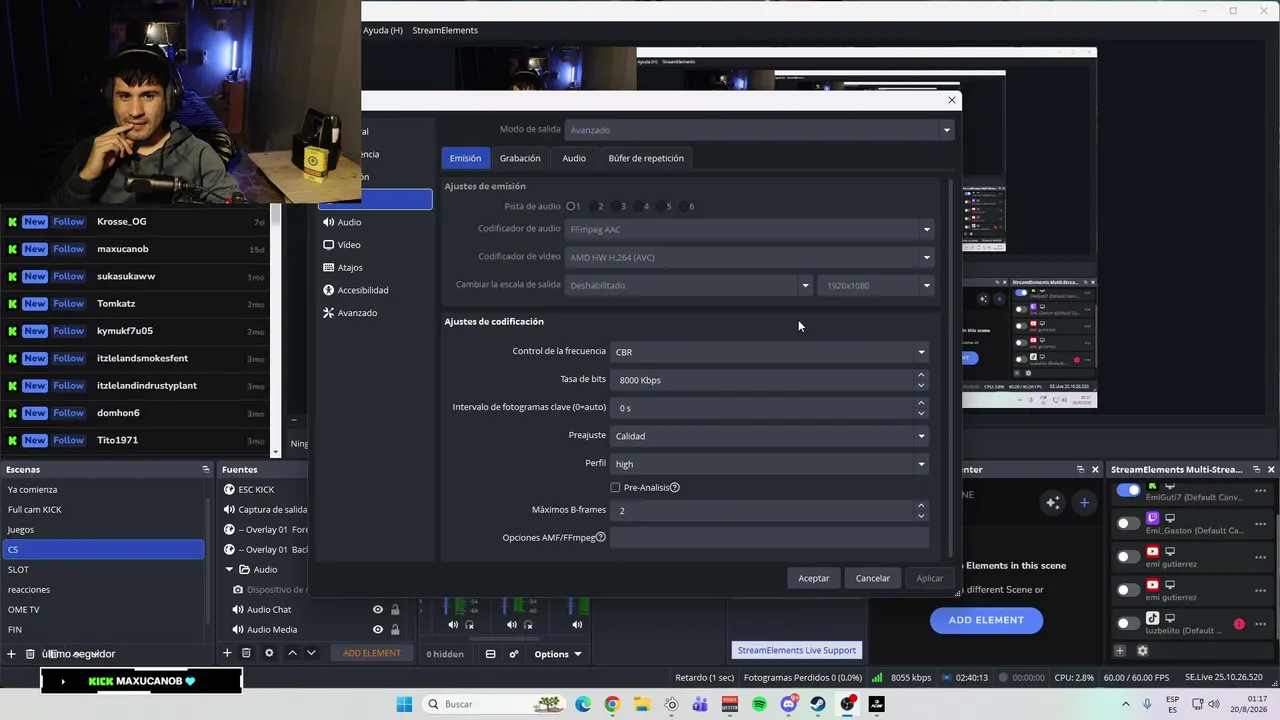Open Codificador de audio FFmpeg AAC dropdown
1280x720 pixels.
click(x=750, y=229)
